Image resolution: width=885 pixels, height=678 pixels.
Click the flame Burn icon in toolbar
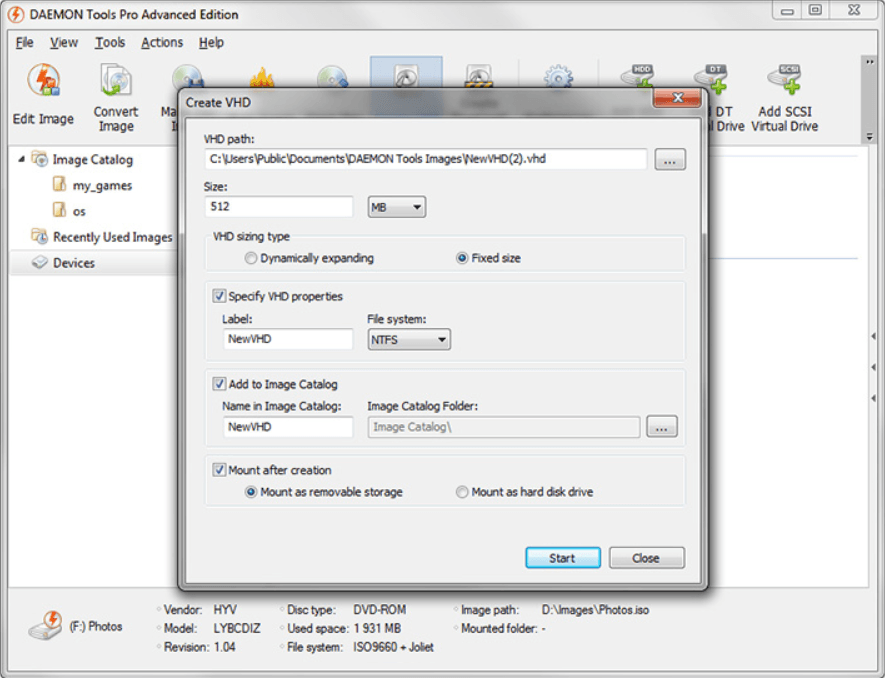click(x=262, y=77)
